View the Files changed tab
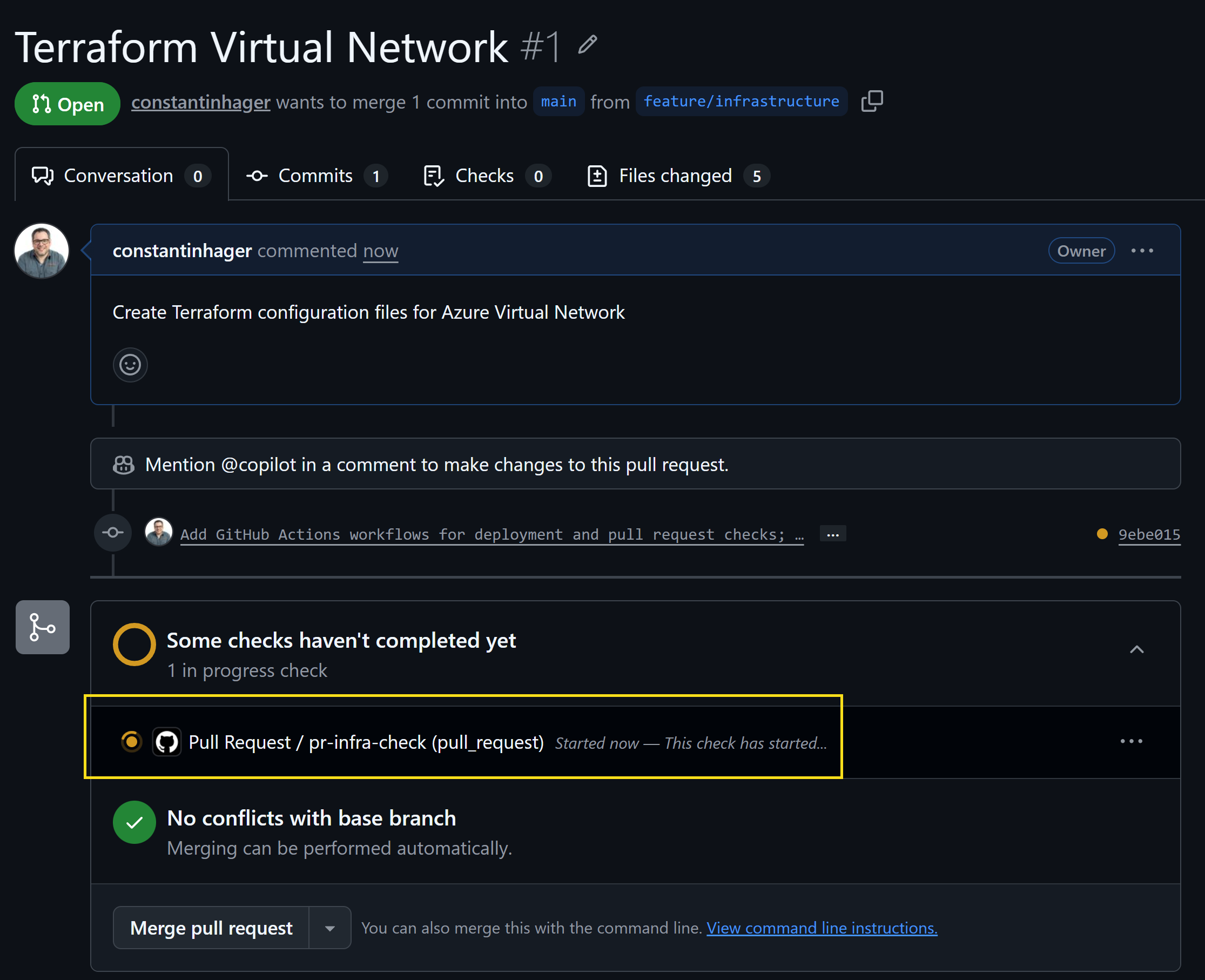 (678, 176)
